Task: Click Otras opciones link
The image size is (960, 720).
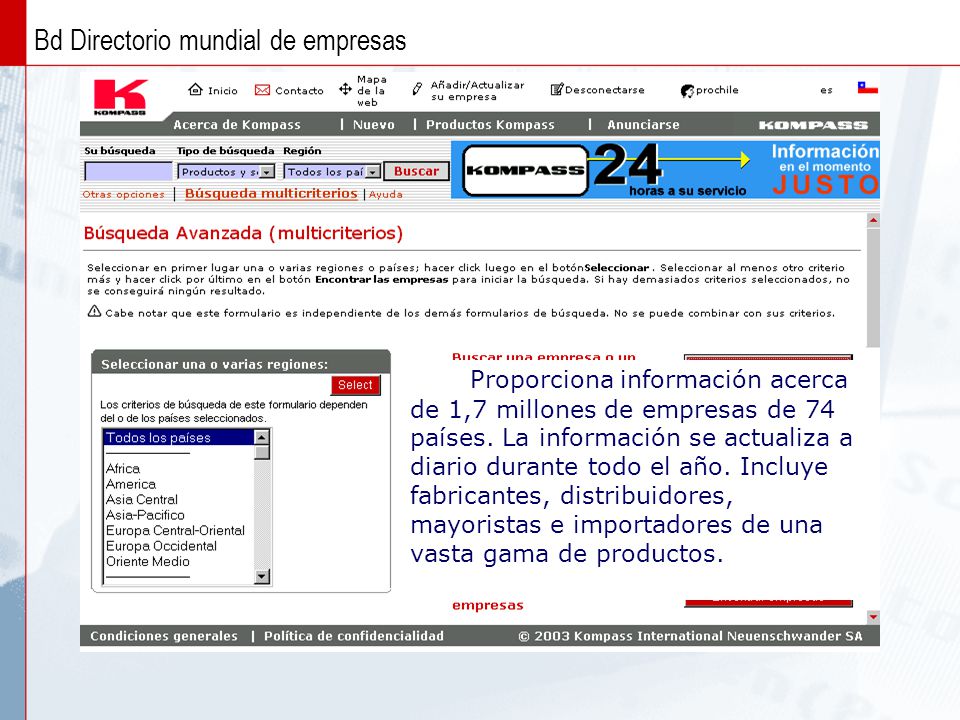Action: click(124, 194)
